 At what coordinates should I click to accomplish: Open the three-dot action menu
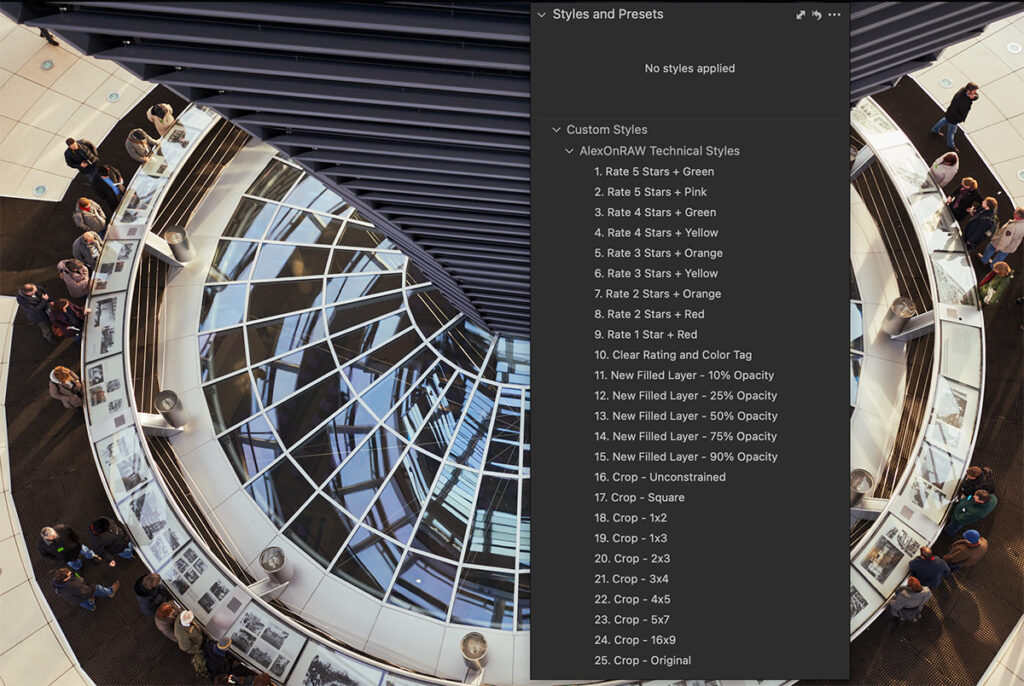click(x=835, y=14)
